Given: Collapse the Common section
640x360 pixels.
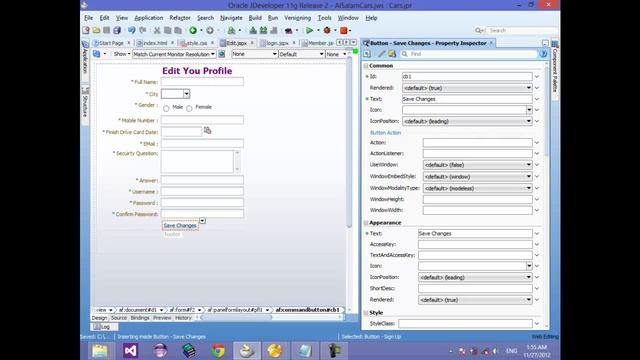Looking at the screenshot, I should pyautogui.click(x=366, y=66).
